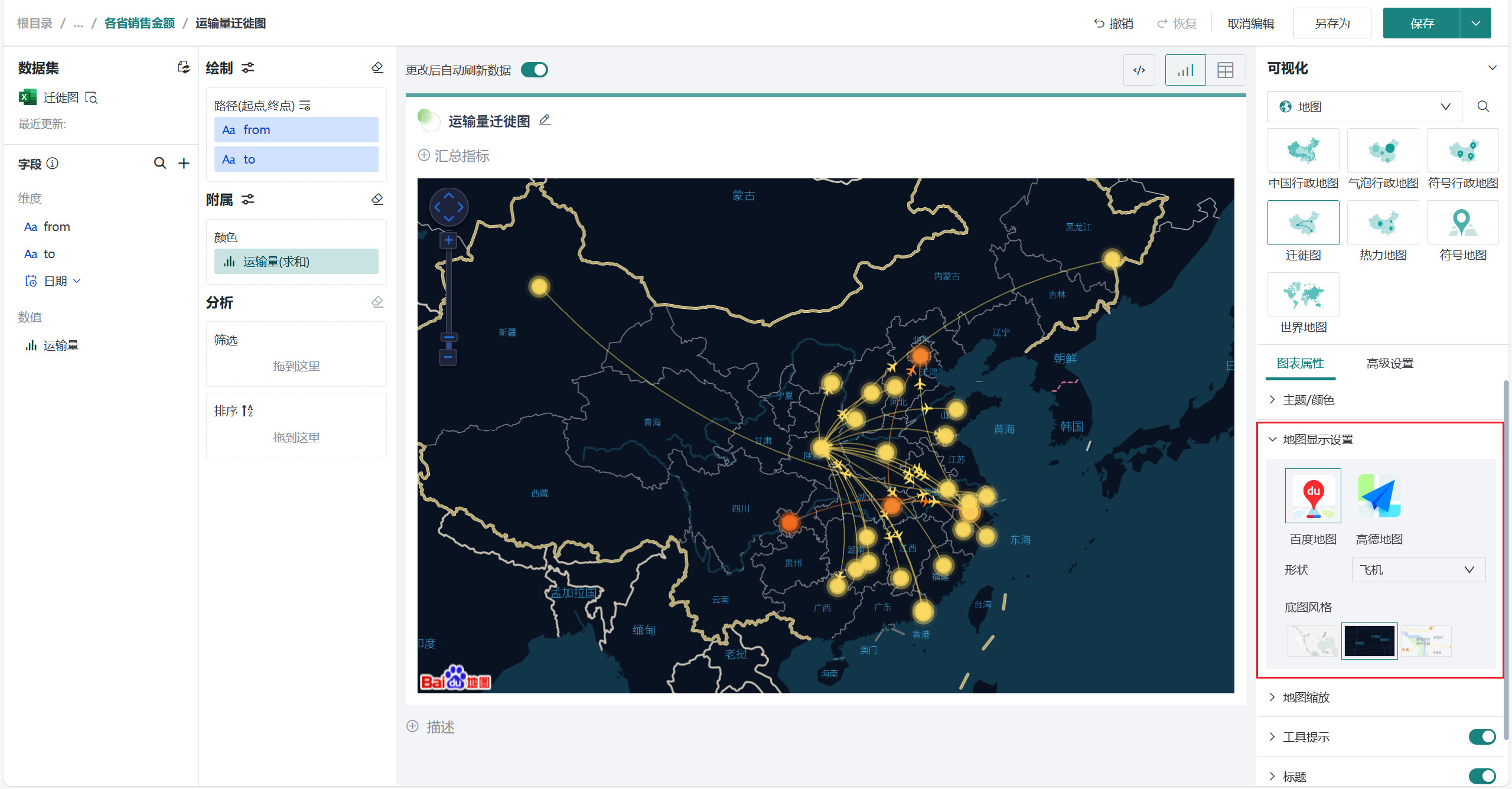This screenshot has height=789, width=1512.
Task: Open the 地图 chart category dropdown
Action: pos(1364,106)
